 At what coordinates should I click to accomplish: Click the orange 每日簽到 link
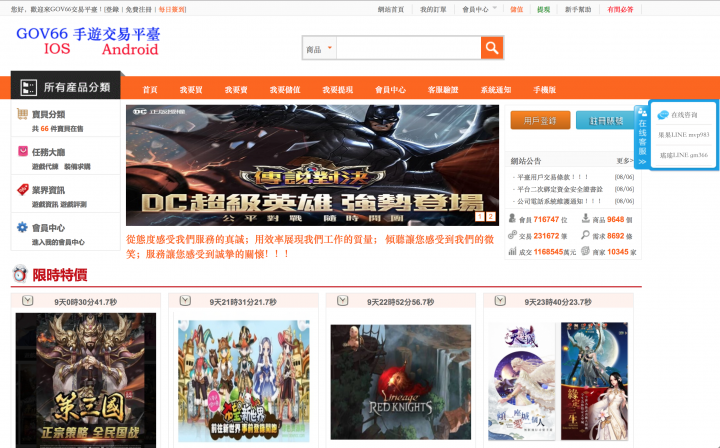(x=171, y=9)
